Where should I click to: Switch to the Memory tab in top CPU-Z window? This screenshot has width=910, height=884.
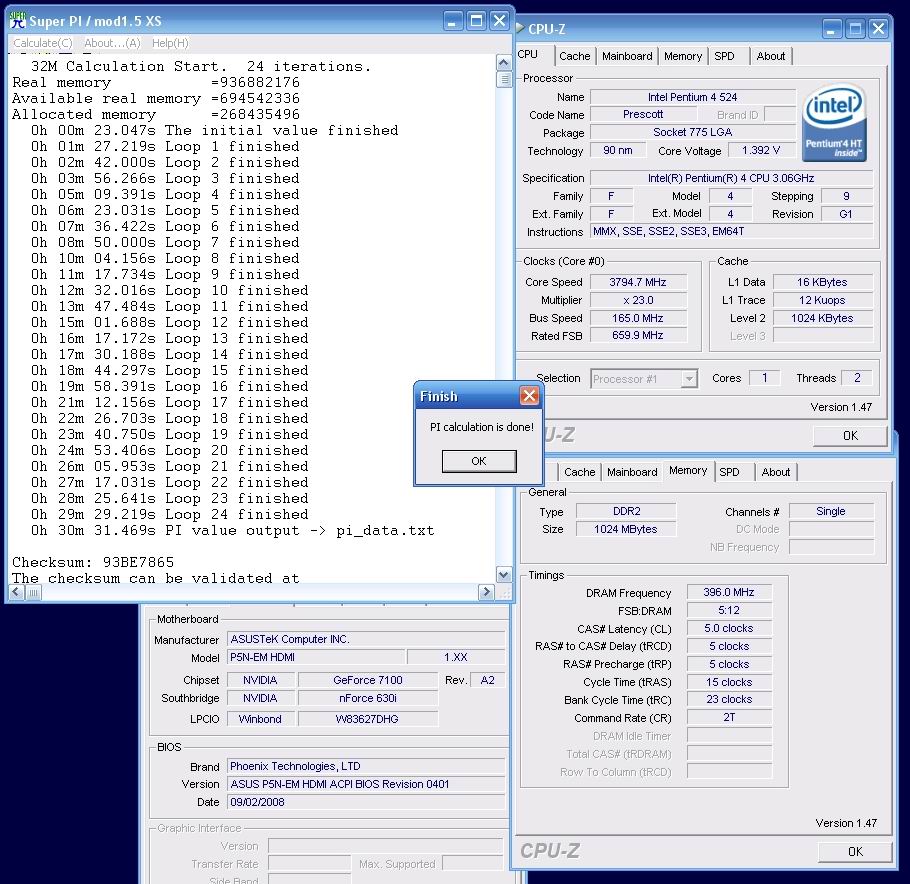pyautogui.click(x=682, y=56)
